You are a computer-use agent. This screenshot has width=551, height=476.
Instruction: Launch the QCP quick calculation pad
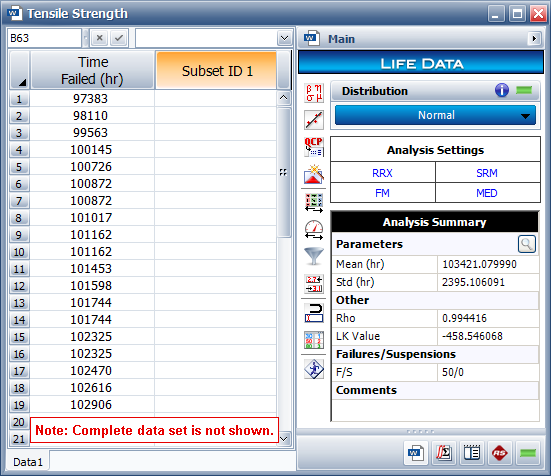[x=314, y=147]
